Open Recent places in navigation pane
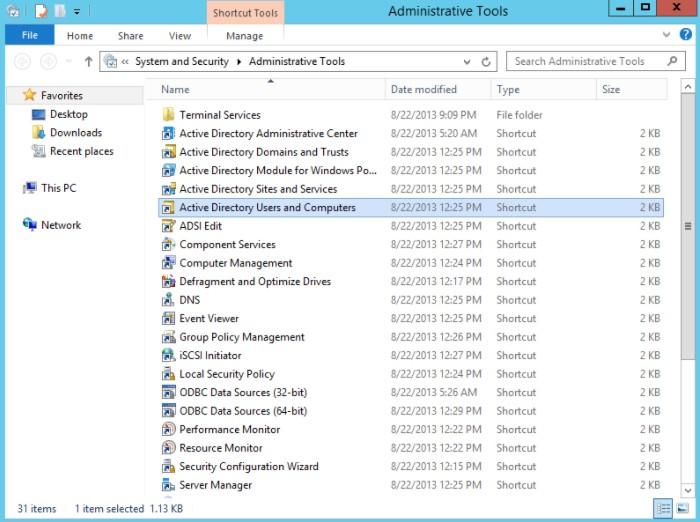 [x=82, y=151]
